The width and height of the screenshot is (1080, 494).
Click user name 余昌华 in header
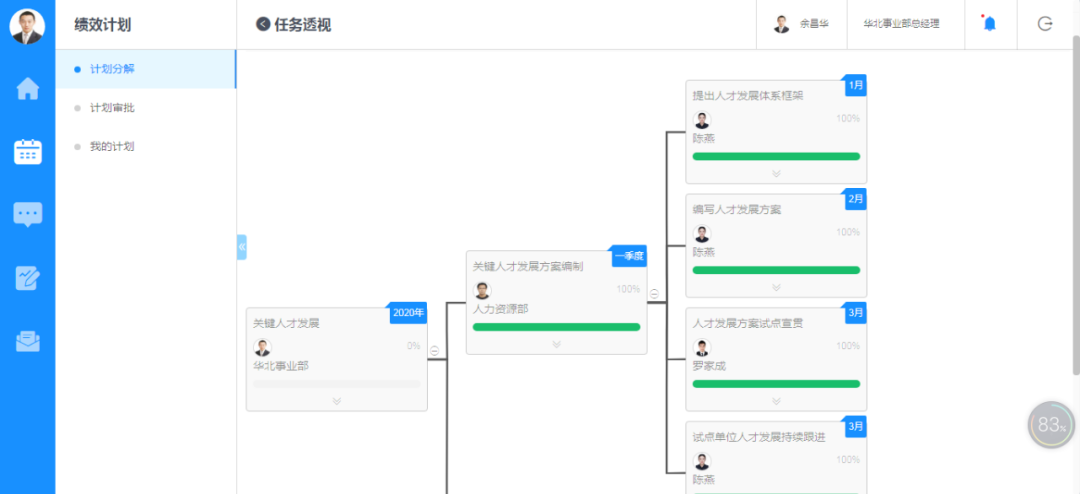(x=813, y=23)
